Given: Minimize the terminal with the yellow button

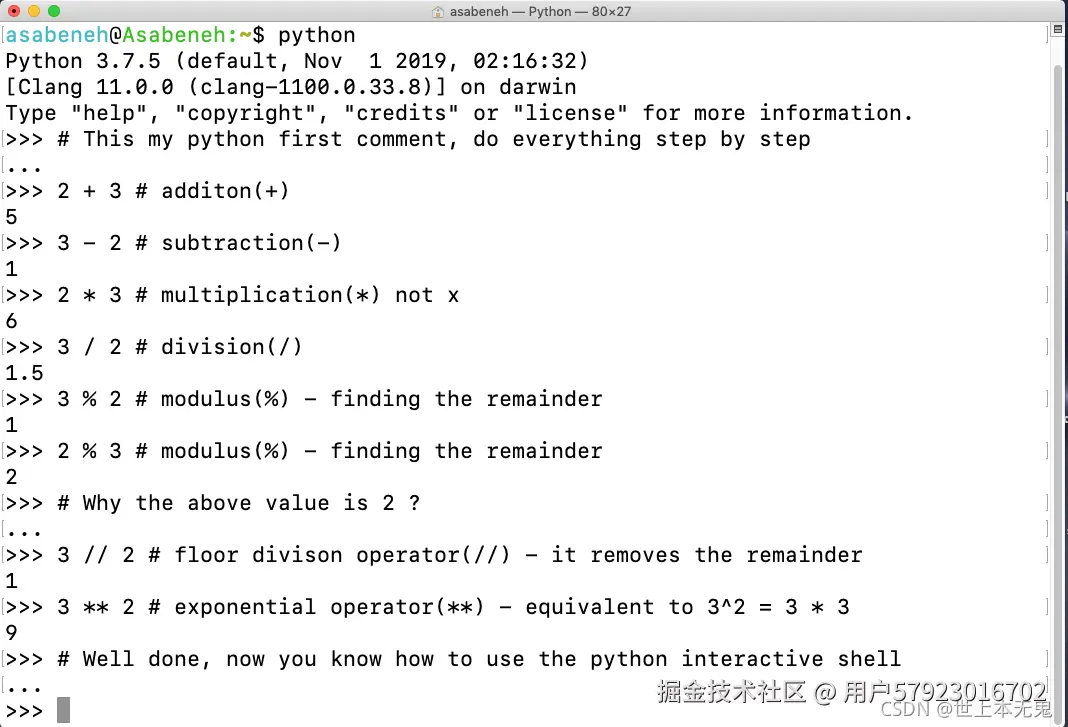Looking at the screenshot, I should click(34, 12).
